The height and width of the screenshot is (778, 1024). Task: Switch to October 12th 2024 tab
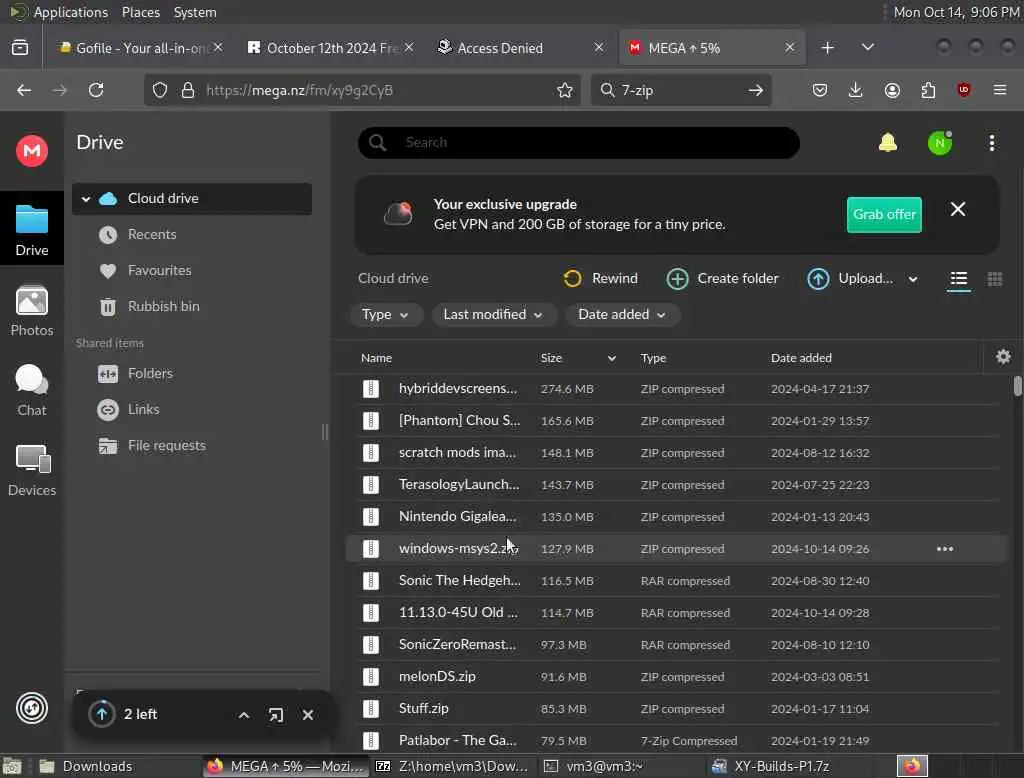tap(329, 48)
